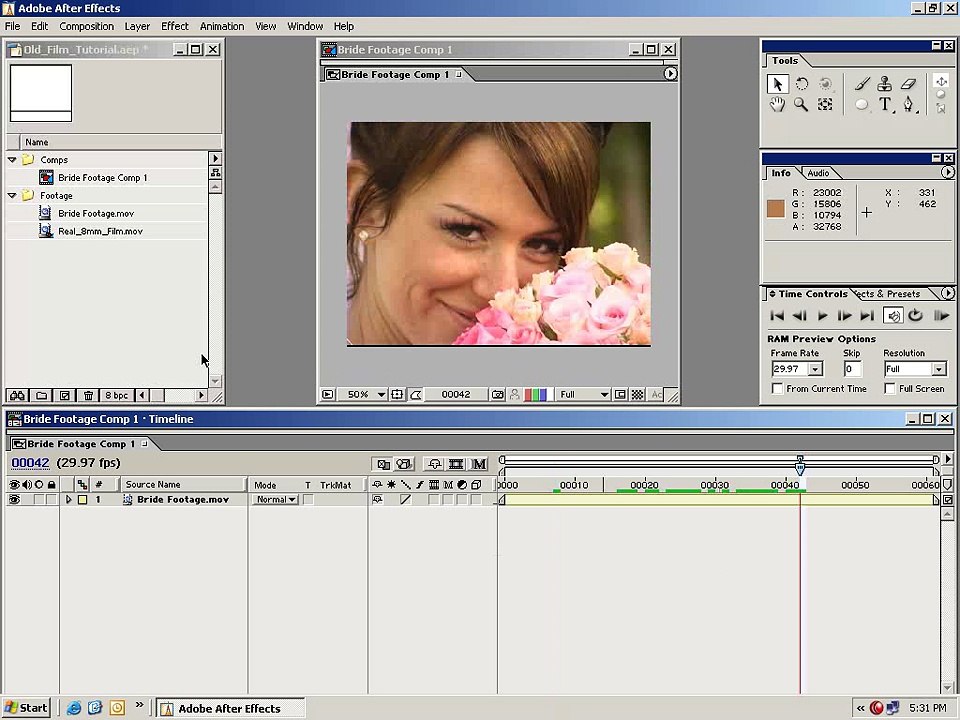The width and height of the screenshot is (960, 720).
Task: Toggle audio mute in Time Controls
Action: point(893,316)
